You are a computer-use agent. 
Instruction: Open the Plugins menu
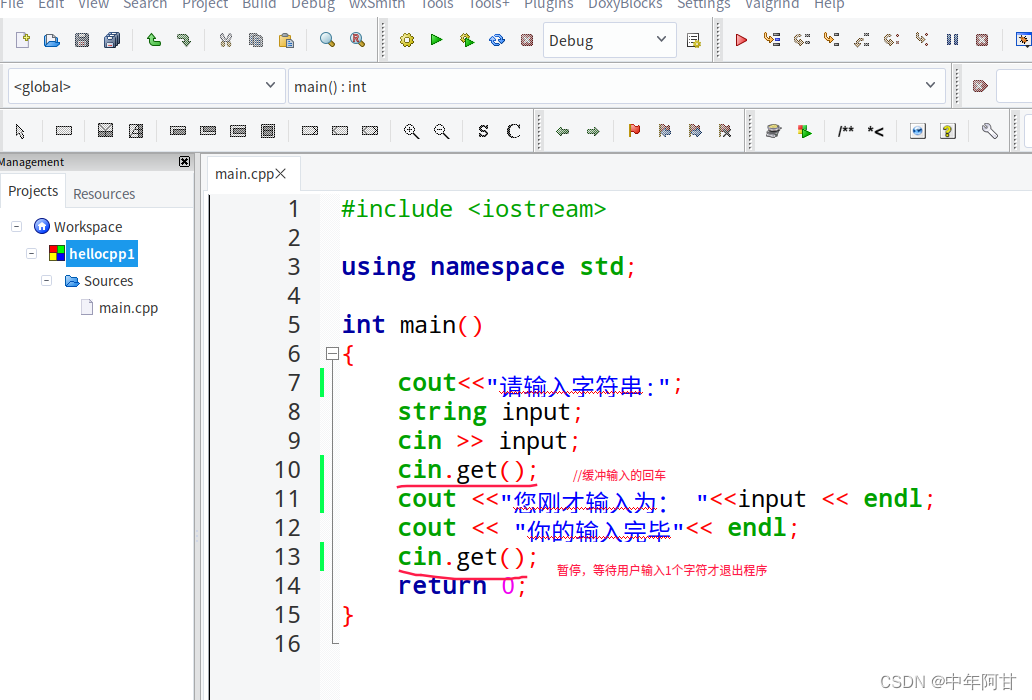pyautogui.click(x=548, y=5)
